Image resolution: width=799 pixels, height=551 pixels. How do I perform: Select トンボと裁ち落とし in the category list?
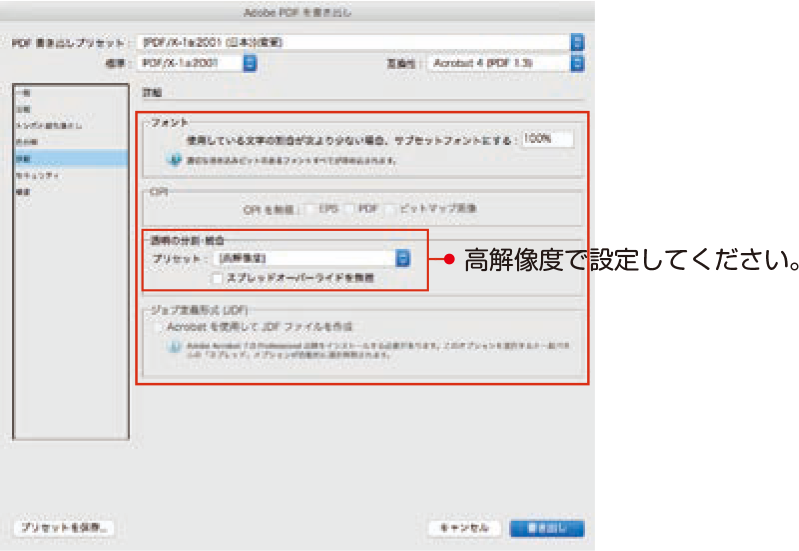70,125
